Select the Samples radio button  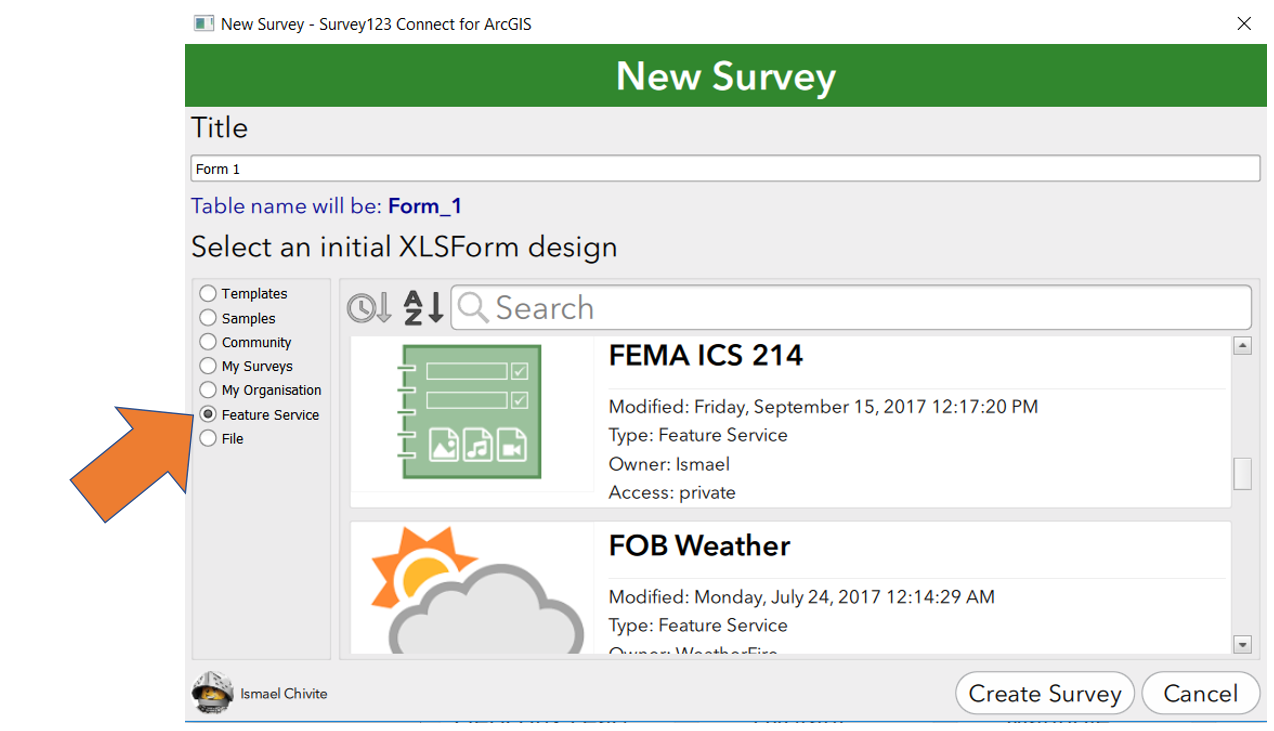[208, 318]
